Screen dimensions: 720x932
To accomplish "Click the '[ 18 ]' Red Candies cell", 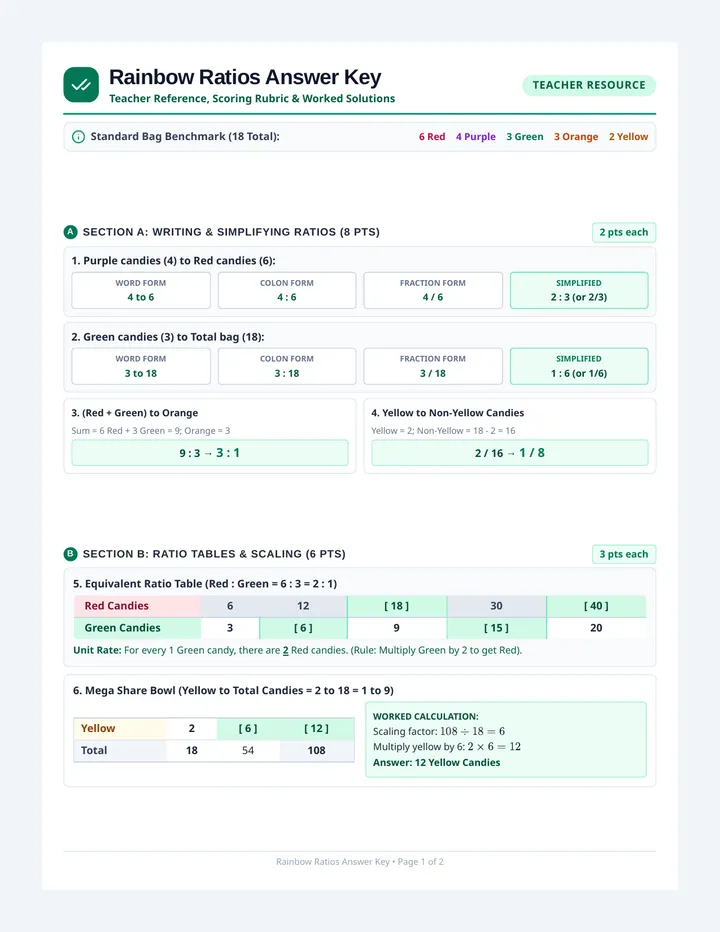I will pos(397,606).
